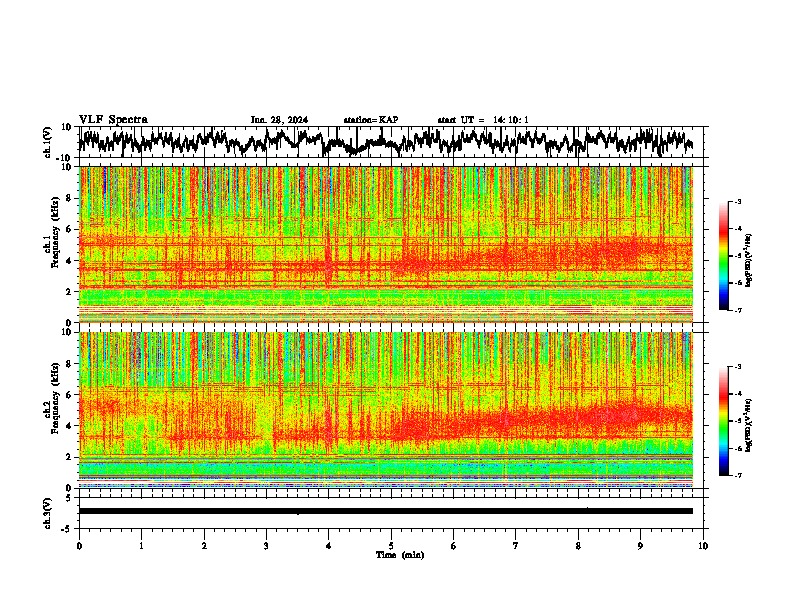
Task: Click the "ch.1(V)" waveform axis label
Action: point(48,142)
